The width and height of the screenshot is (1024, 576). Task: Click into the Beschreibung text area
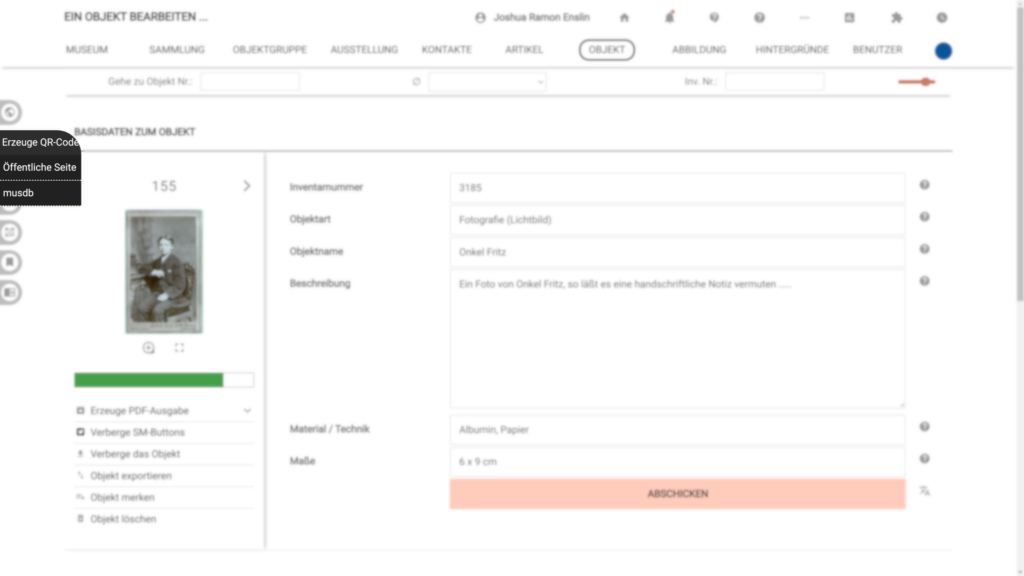(677, 339)
